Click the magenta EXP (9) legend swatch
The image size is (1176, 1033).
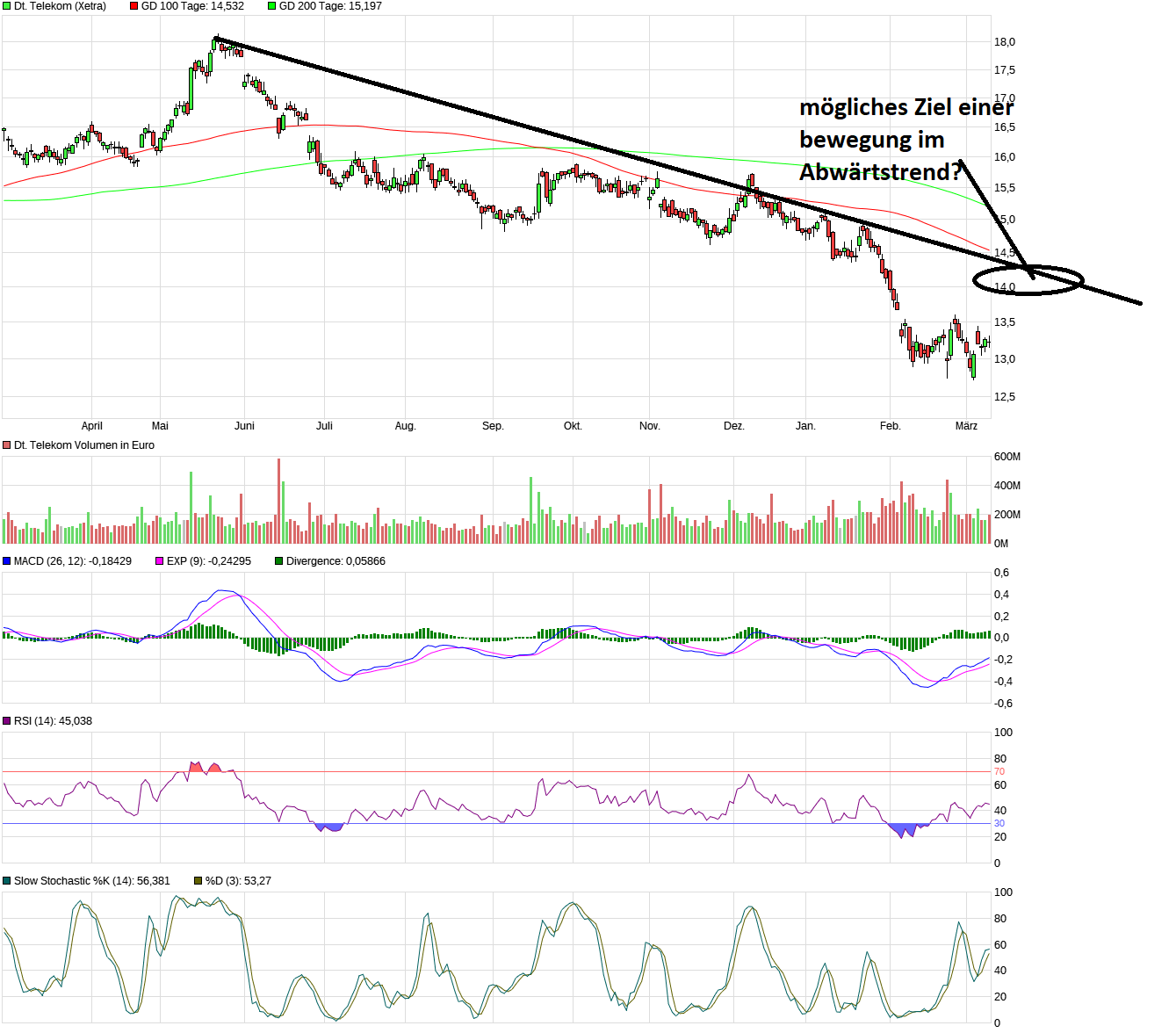(x=160, y=561)
